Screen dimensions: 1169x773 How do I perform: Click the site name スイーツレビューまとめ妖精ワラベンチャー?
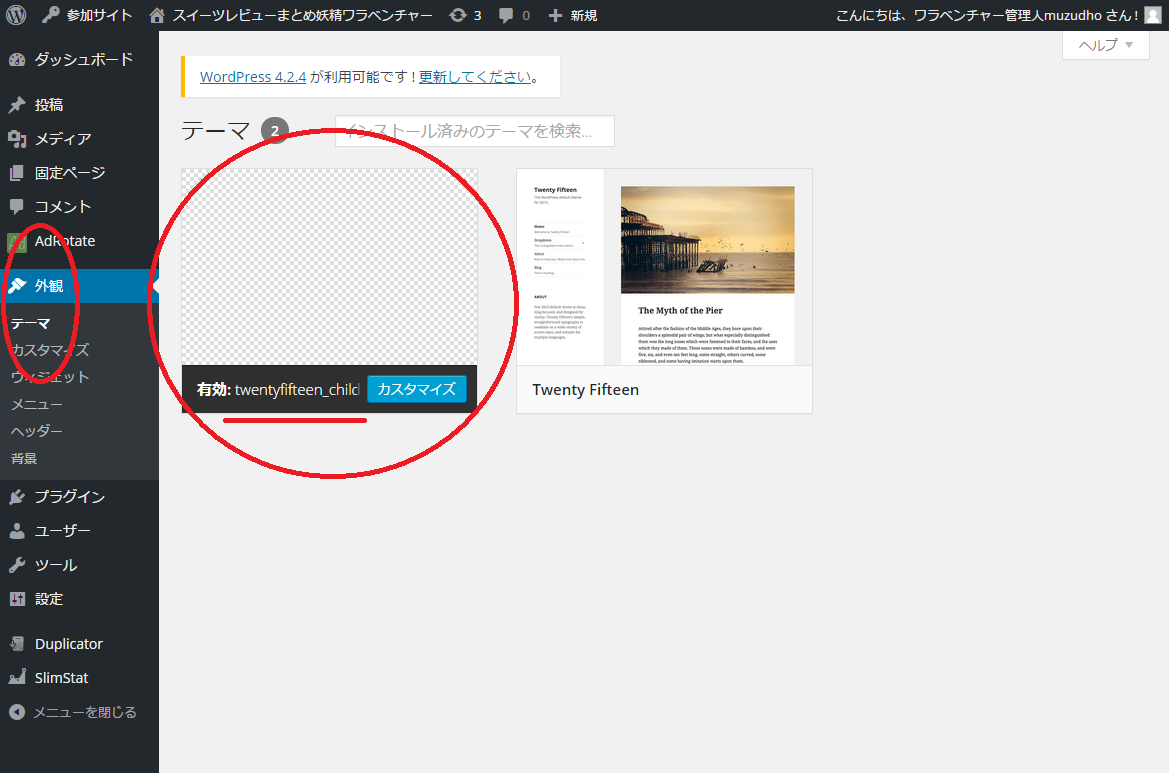click(x=302, y=15)
